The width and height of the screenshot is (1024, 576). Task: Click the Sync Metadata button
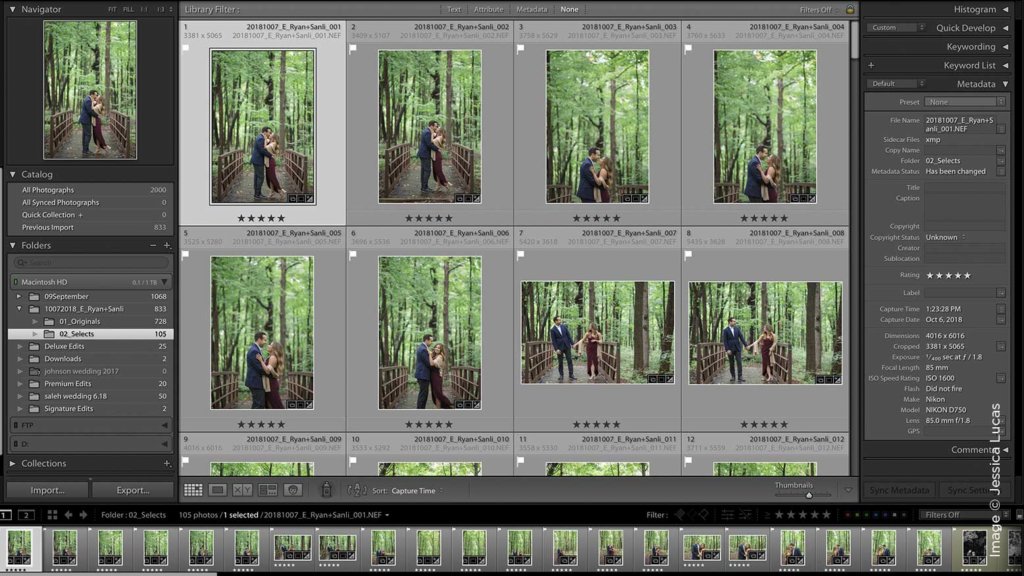point(899,490)
